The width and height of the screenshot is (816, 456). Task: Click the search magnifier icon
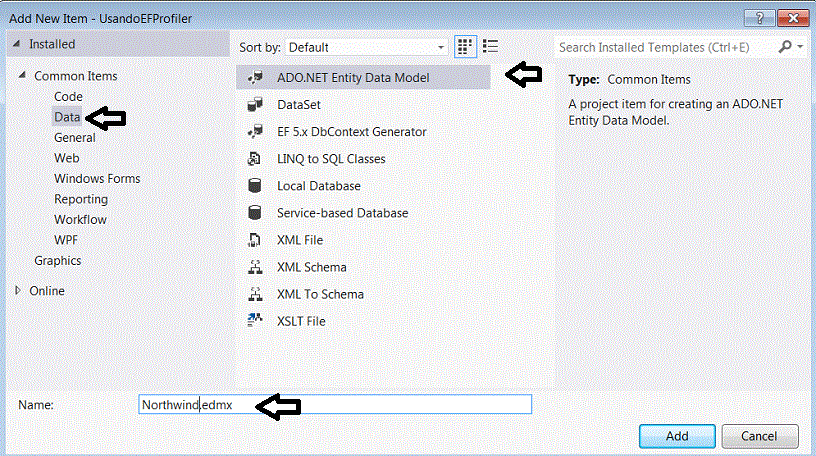coord(785,47)
